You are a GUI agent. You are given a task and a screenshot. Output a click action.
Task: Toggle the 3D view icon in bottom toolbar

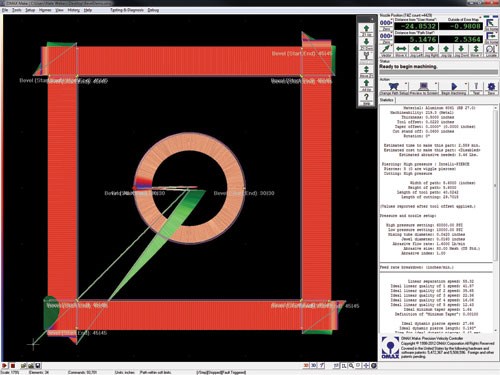coord(313,366)
